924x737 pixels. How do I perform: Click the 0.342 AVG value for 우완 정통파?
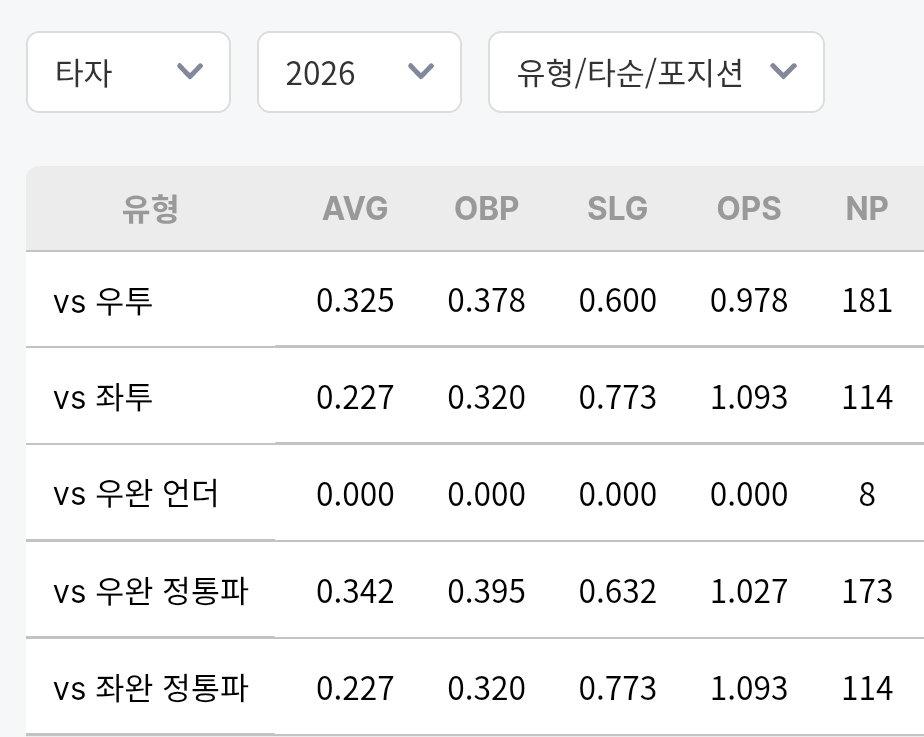355,591
